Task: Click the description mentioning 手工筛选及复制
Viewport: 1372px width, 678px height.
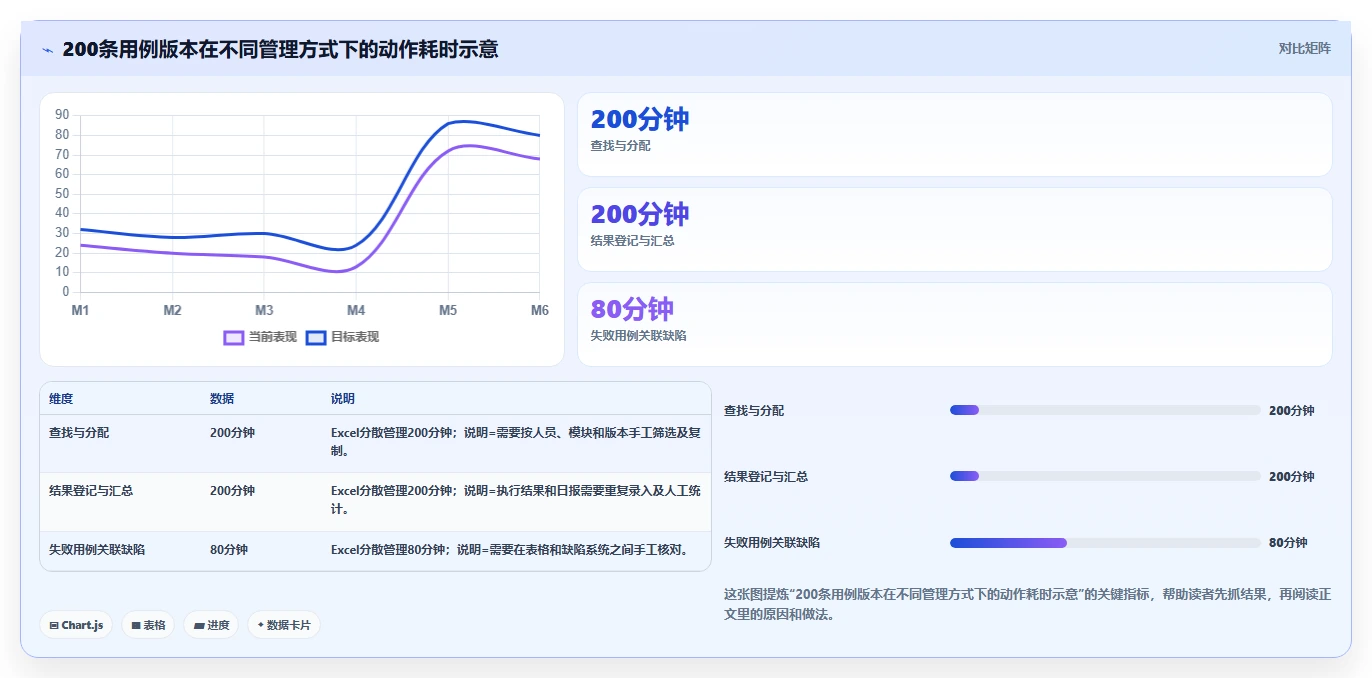Action: pyautogui.click(x=516, y=442)
